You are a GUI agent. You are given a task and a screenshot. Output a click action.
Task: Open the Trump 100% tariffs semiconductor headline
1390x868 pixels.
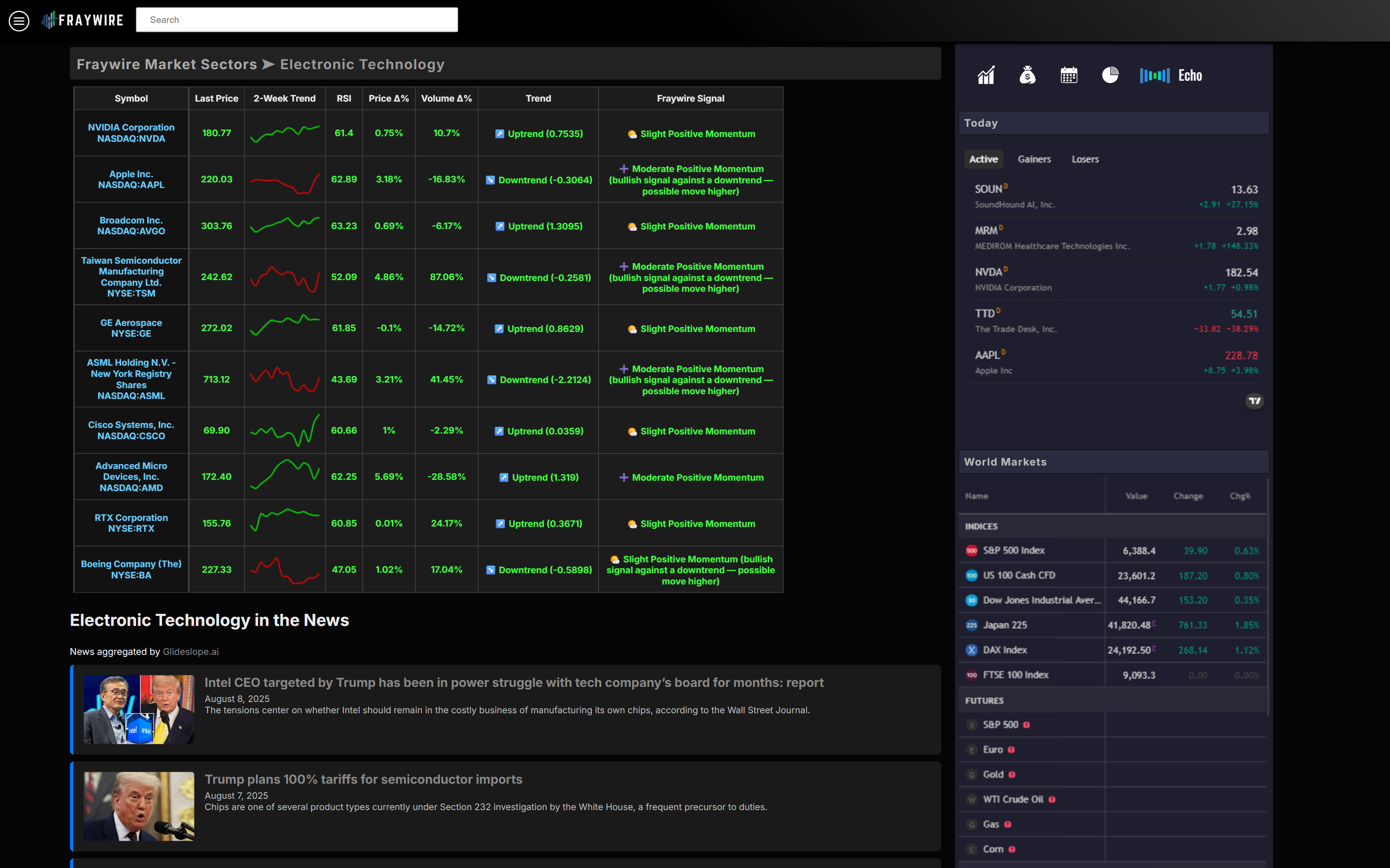point(363,779)
